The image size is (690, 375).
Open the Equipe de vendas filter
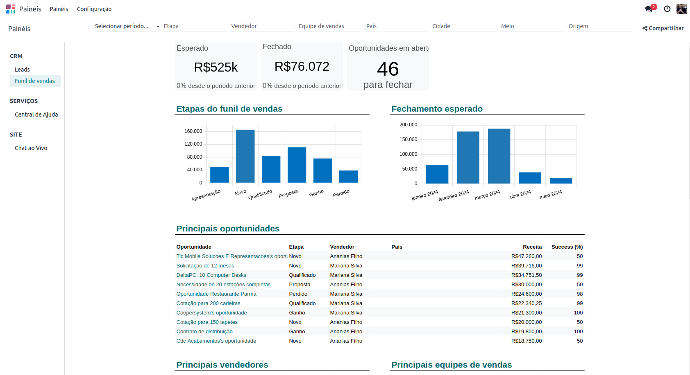coord(329,26)
